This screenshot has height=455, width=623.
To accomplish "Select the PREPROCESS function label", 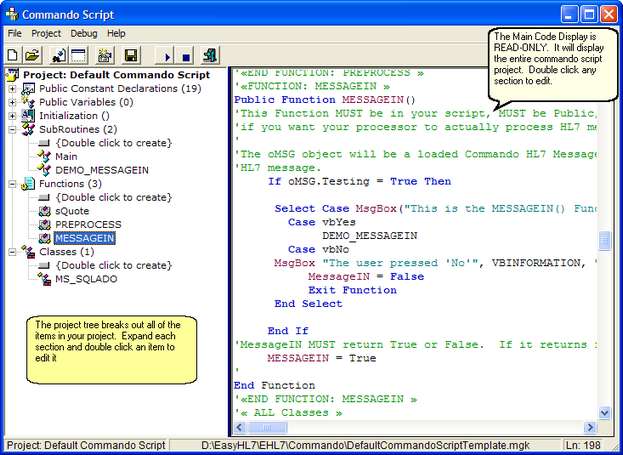I will (x=88, y=225).
